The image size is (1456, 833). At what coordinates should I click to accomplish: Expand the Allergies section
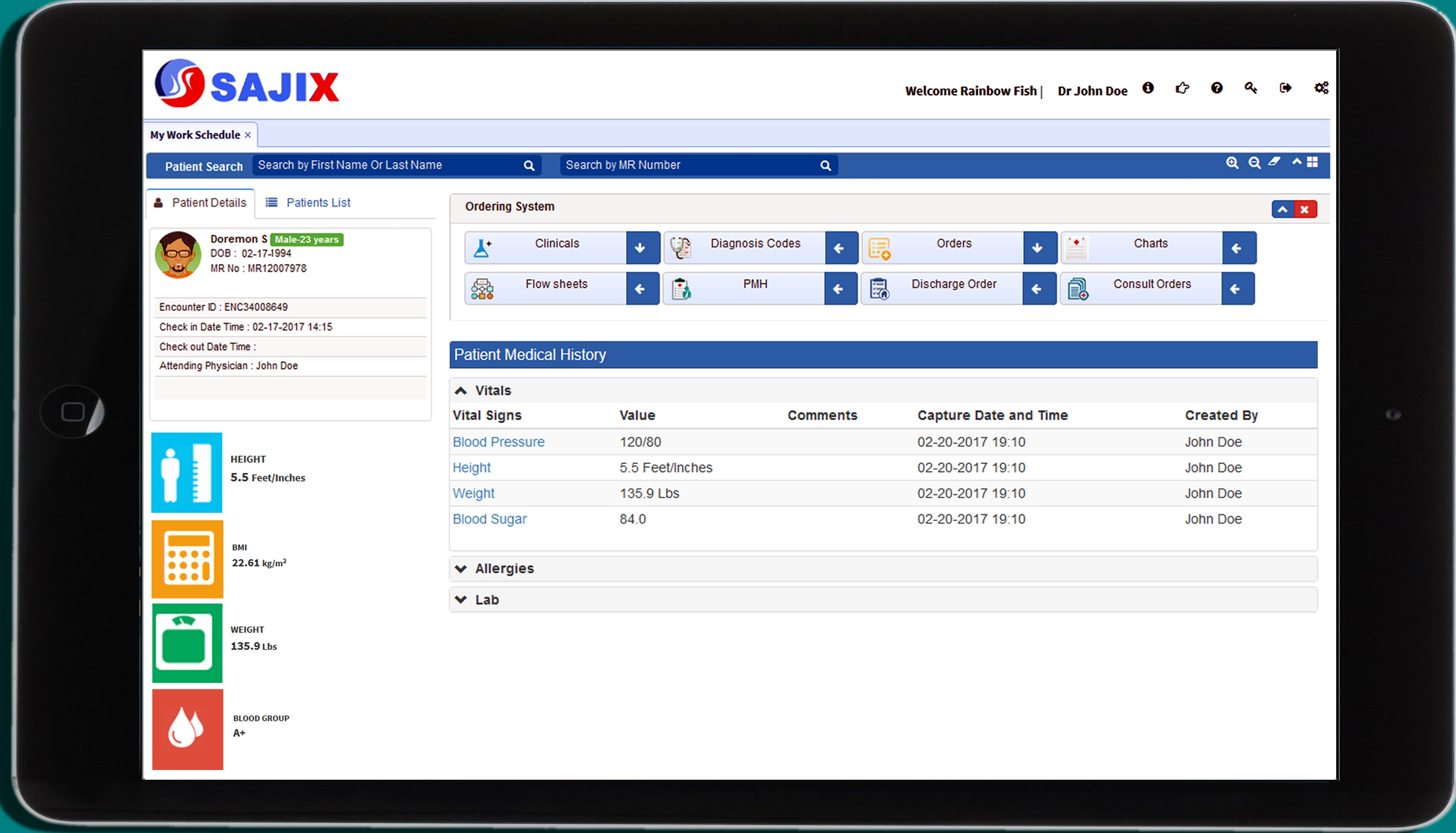503,568
